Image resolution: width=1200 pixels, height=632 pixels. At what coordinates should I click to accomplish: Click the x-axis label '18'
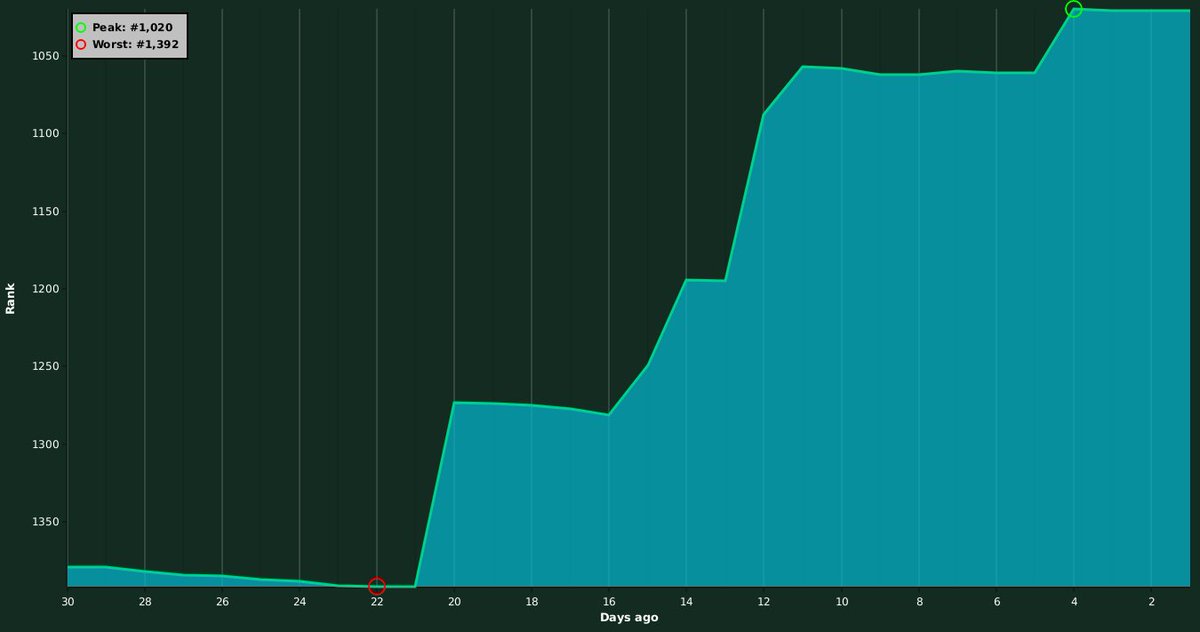pyautogui.click(x=532, y=602)
